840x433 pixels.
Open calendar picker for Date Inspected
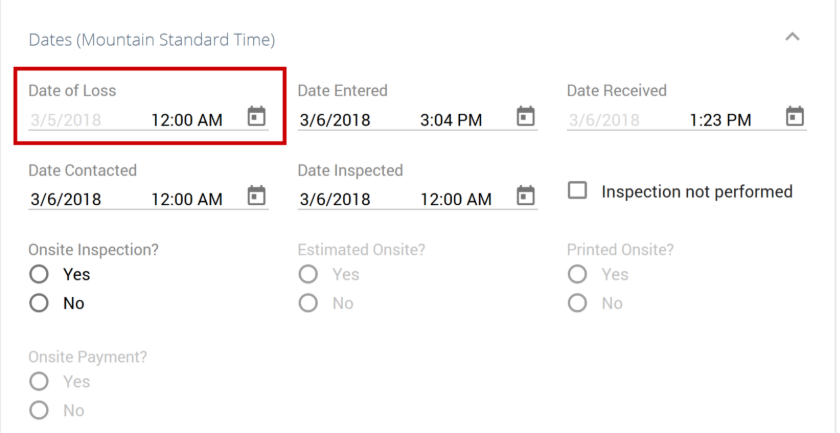coord(525,196)
